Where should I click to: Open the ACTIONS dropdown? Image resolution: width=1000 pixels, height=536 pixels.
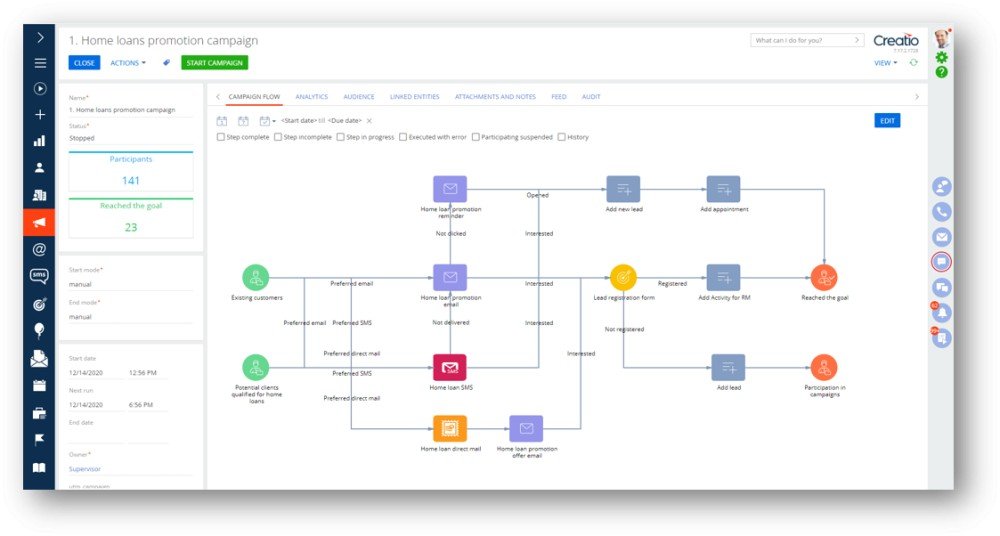(x=128, y=63)
